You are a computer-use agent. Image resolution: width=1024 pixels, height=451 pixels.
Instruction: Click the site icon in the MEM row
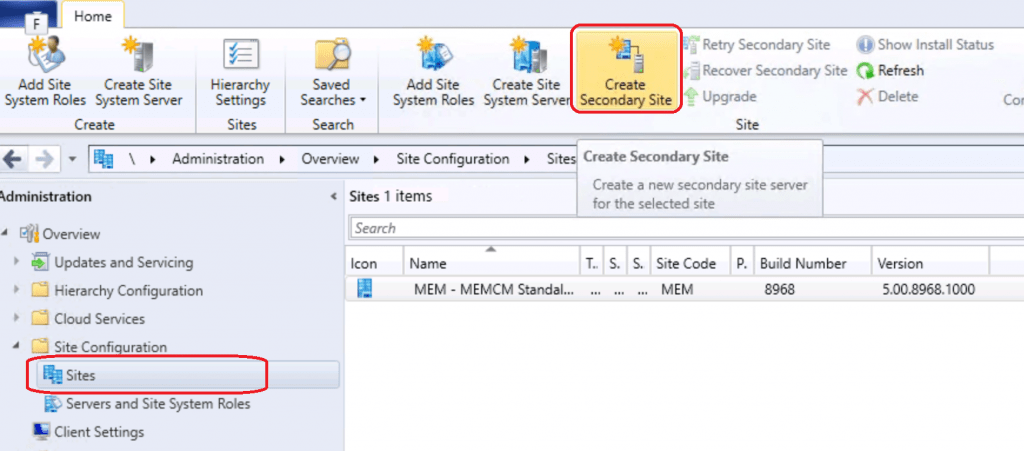point(364,289)
